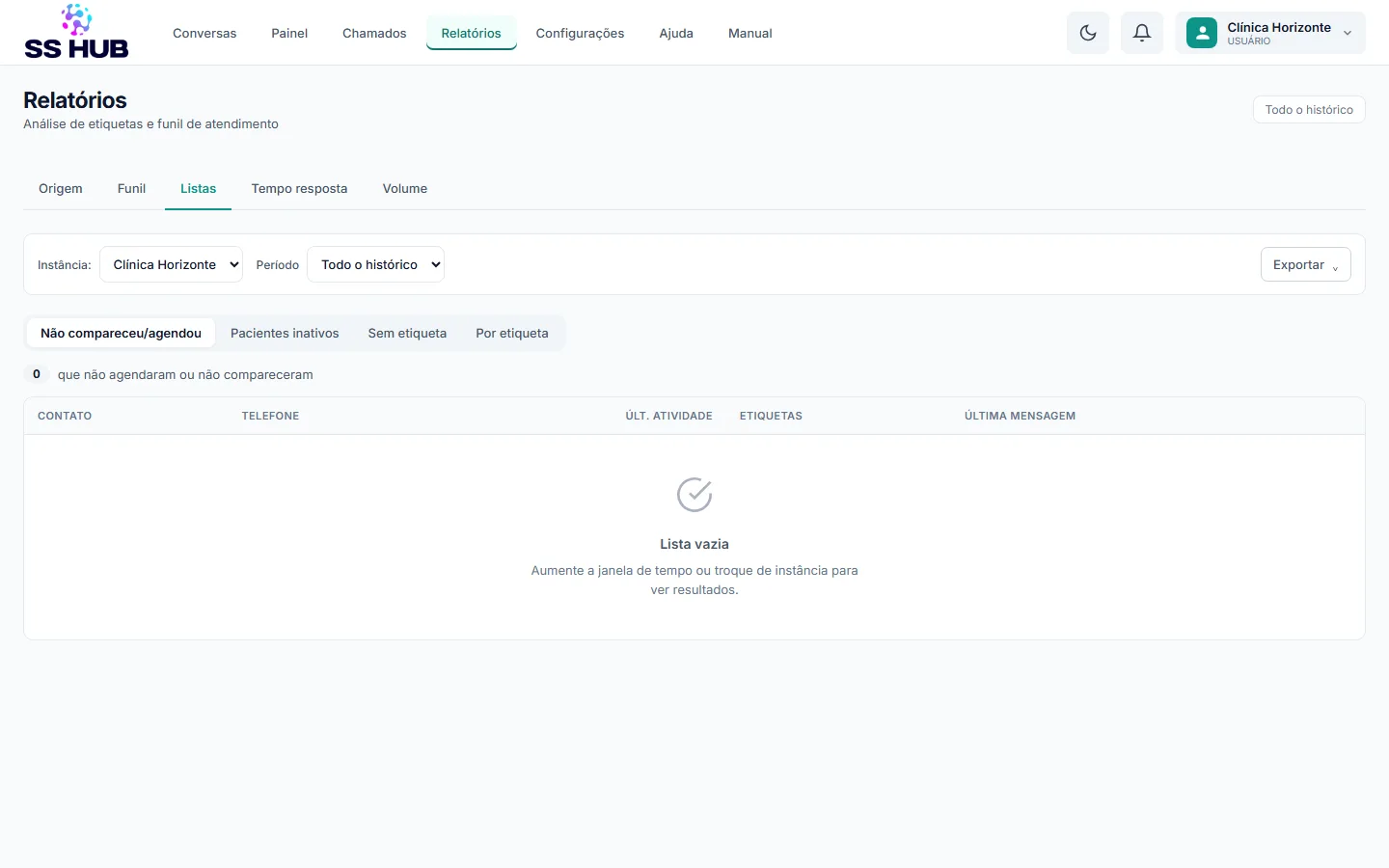Select Não compareceu/agendou list filter
Viewport: 1389px width, 868px height.
coord(121,333)
